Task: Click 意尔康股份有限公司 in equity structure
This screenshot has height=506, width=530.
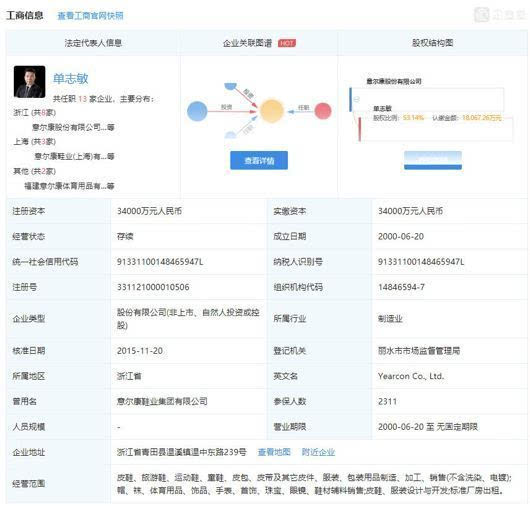Action: 394,81
